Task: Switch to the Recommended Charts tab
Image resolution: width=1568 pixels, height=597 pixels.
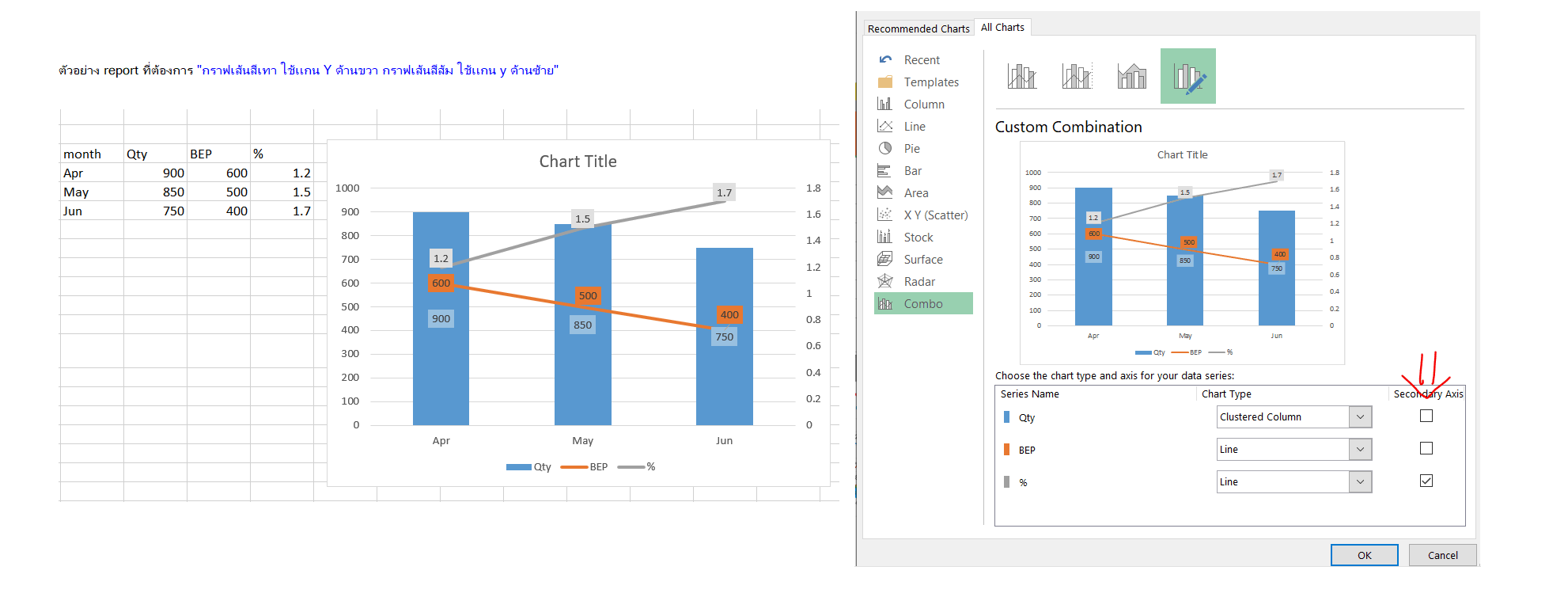Action: [x=918, y=29]
